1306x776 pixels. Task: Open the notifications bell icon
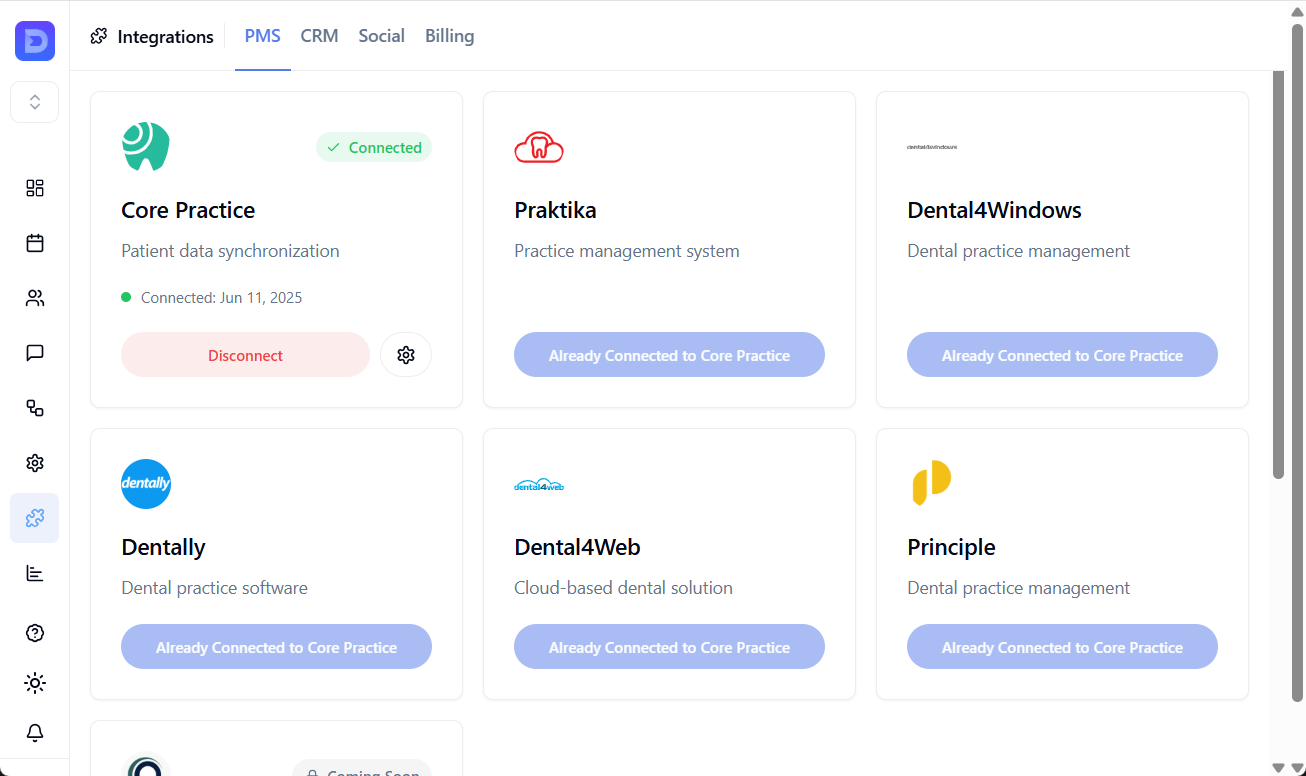click(34, 733)
